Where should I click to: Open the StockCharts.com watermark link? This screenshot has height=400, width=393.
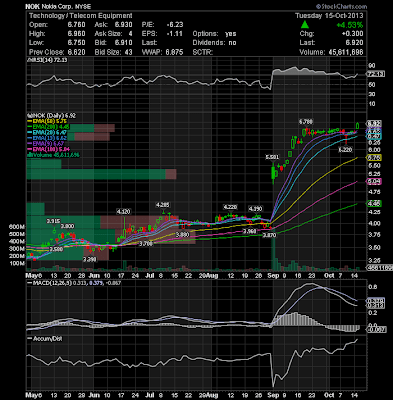click(x=341, y=6)
